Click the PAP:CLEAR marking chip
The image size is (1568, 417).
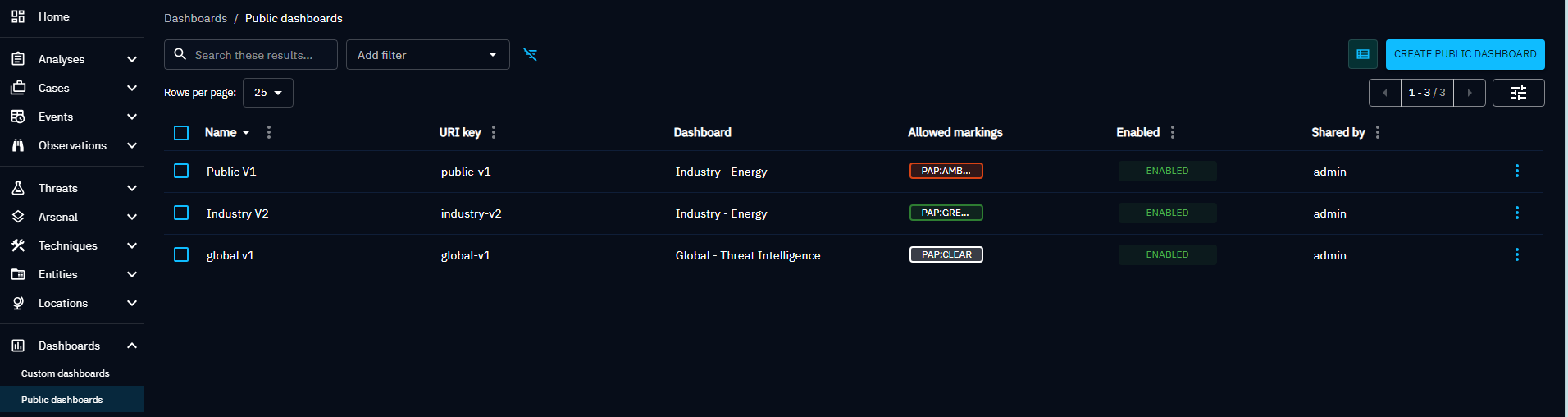[x=946, y=254]
